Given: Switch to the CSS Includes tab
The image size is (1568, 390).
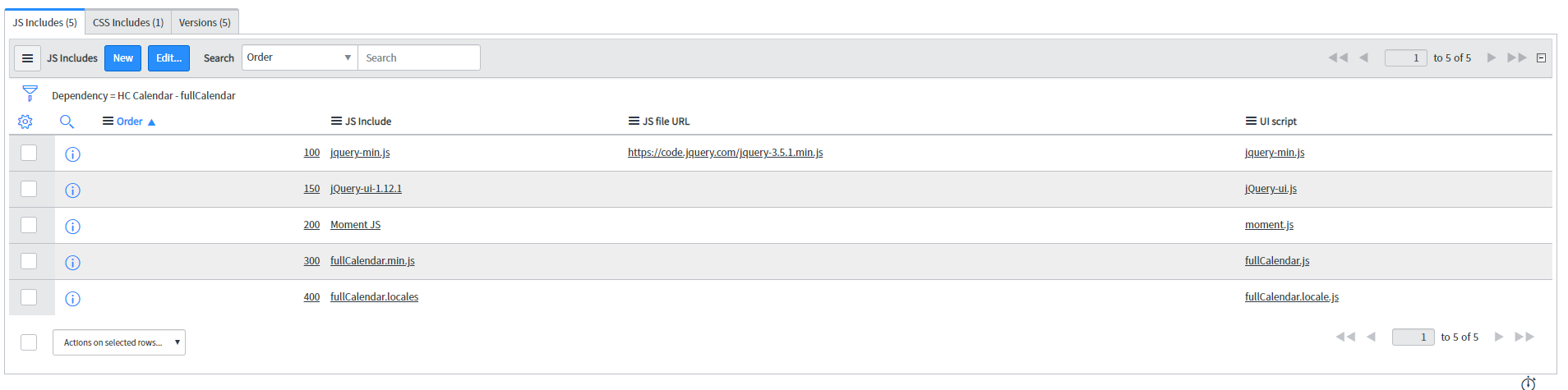Looking at the screenshot, I should point(128,22).
